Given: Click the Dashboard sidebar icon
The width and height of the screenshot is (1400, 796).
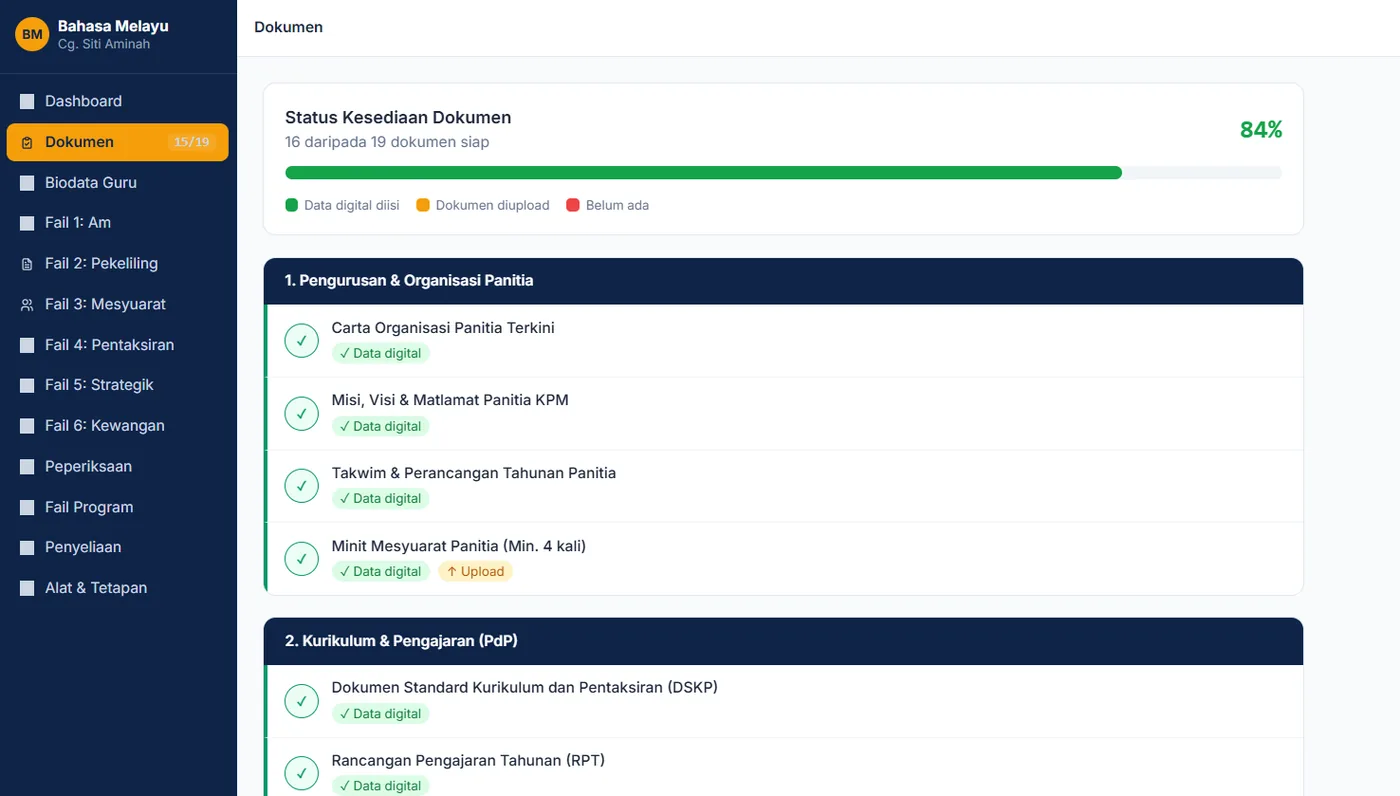Looking at the screenshot, I should [x=27, y=101].
